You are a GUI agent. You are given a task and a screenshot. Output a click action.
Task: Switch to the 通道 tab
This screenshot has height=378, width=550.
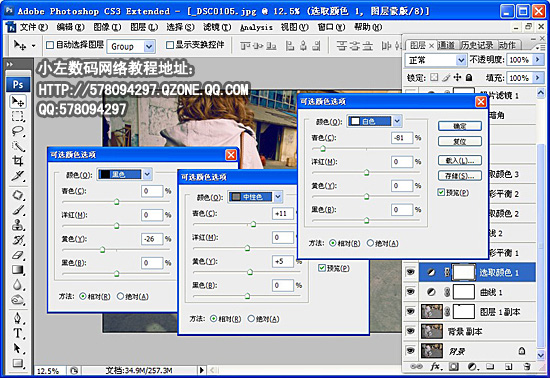pos(446,45)
